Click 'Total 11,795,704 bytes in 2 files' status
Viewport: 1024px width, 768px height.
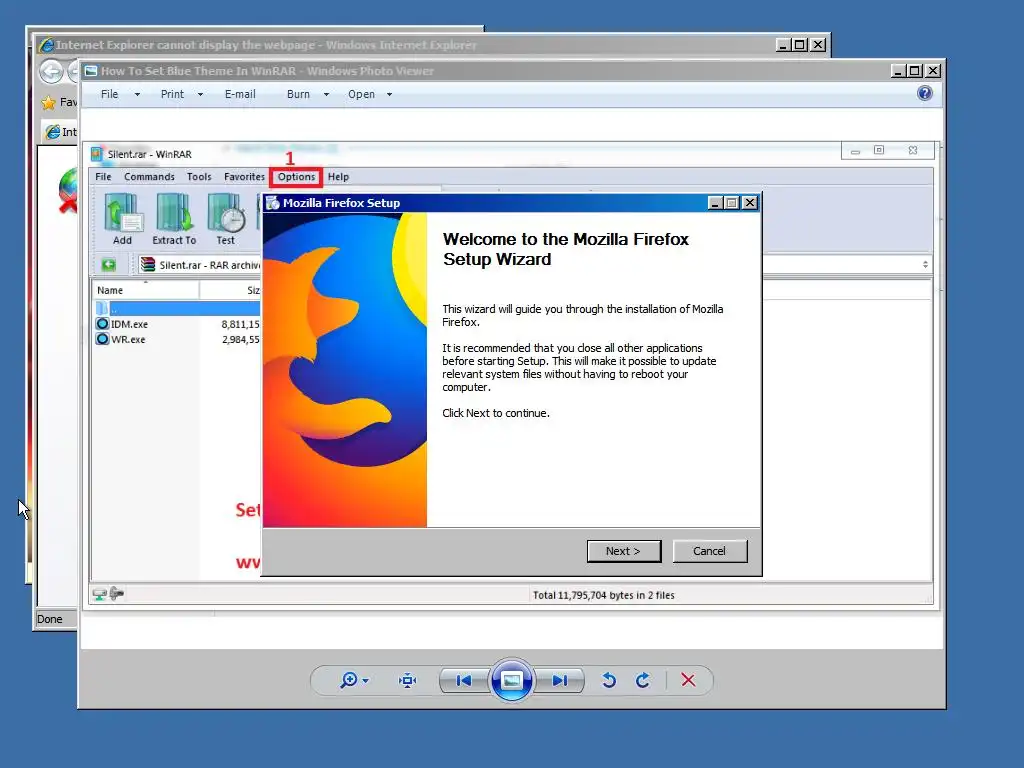point(603,596)
